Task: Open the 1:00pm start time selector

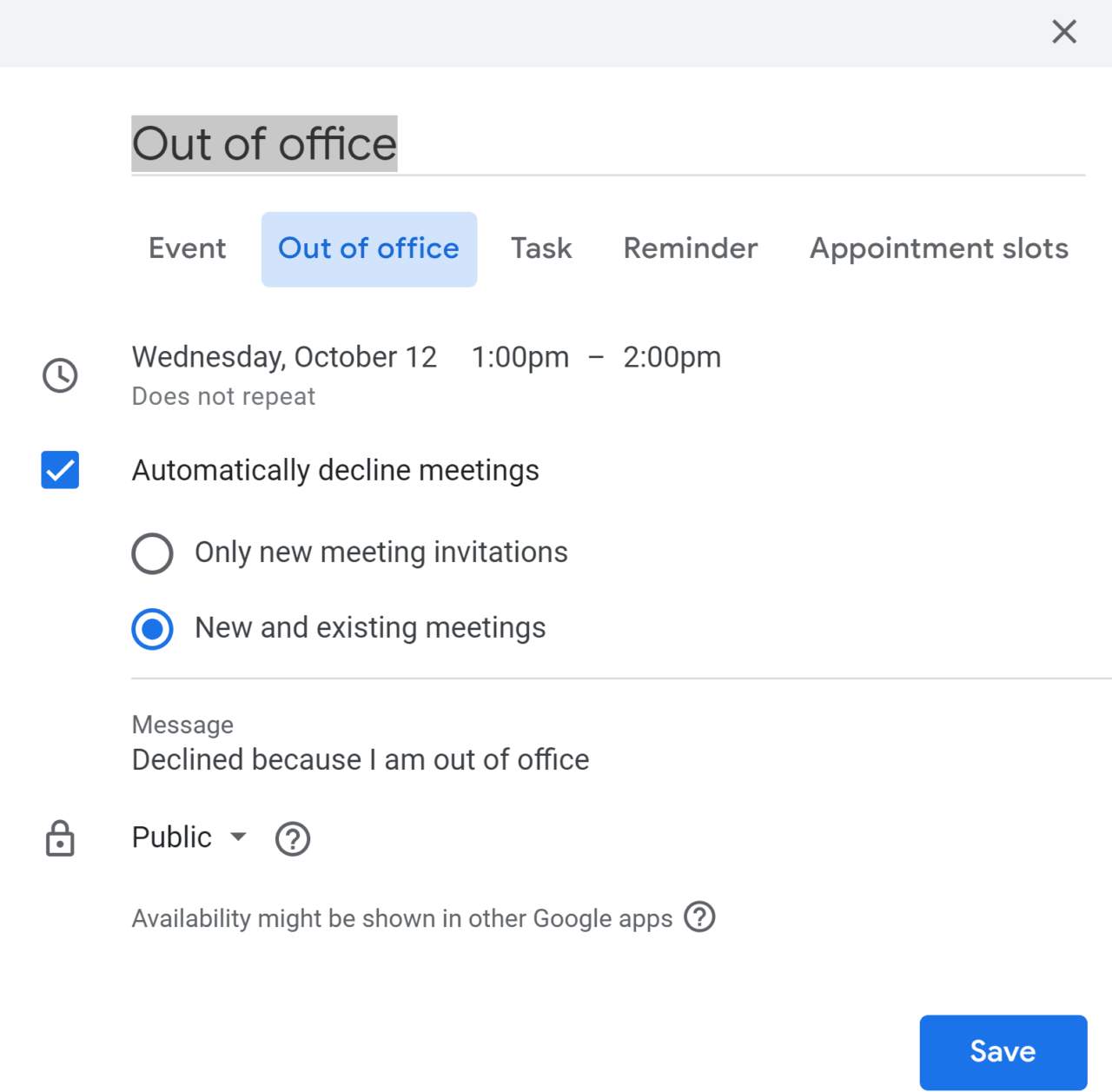Action: coord(520,356)
